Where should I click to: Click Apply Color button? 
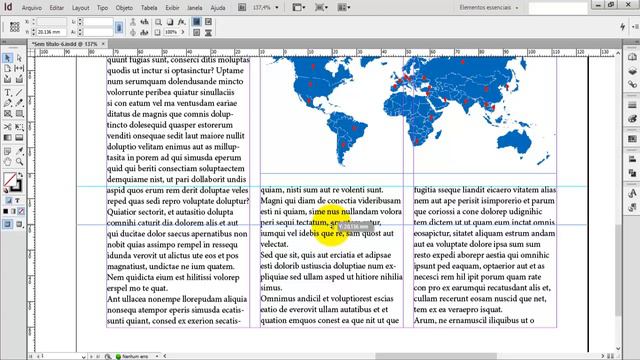click(x=6, y=211)
